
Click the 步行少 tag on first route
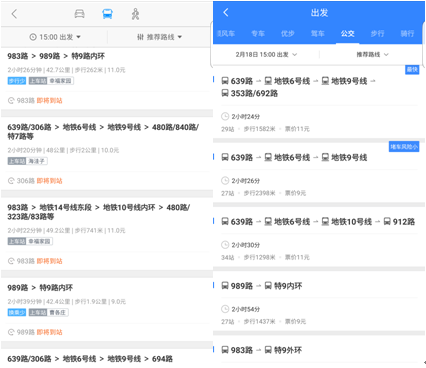pyautogui.click(x=17, y=81)
